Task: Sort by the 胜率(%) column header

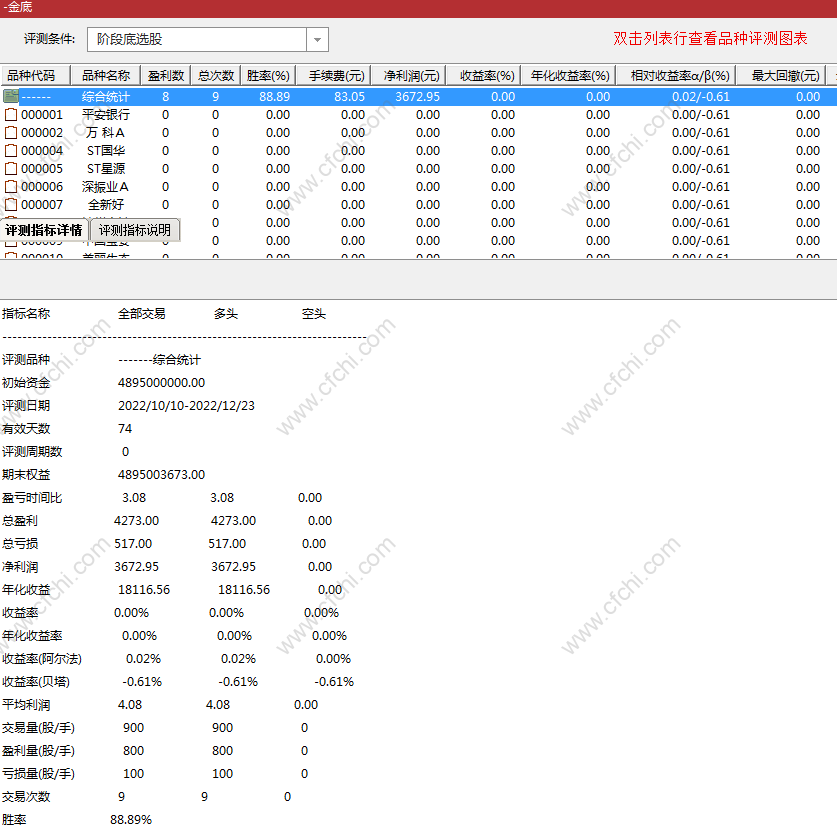Action: click(268, 76)
